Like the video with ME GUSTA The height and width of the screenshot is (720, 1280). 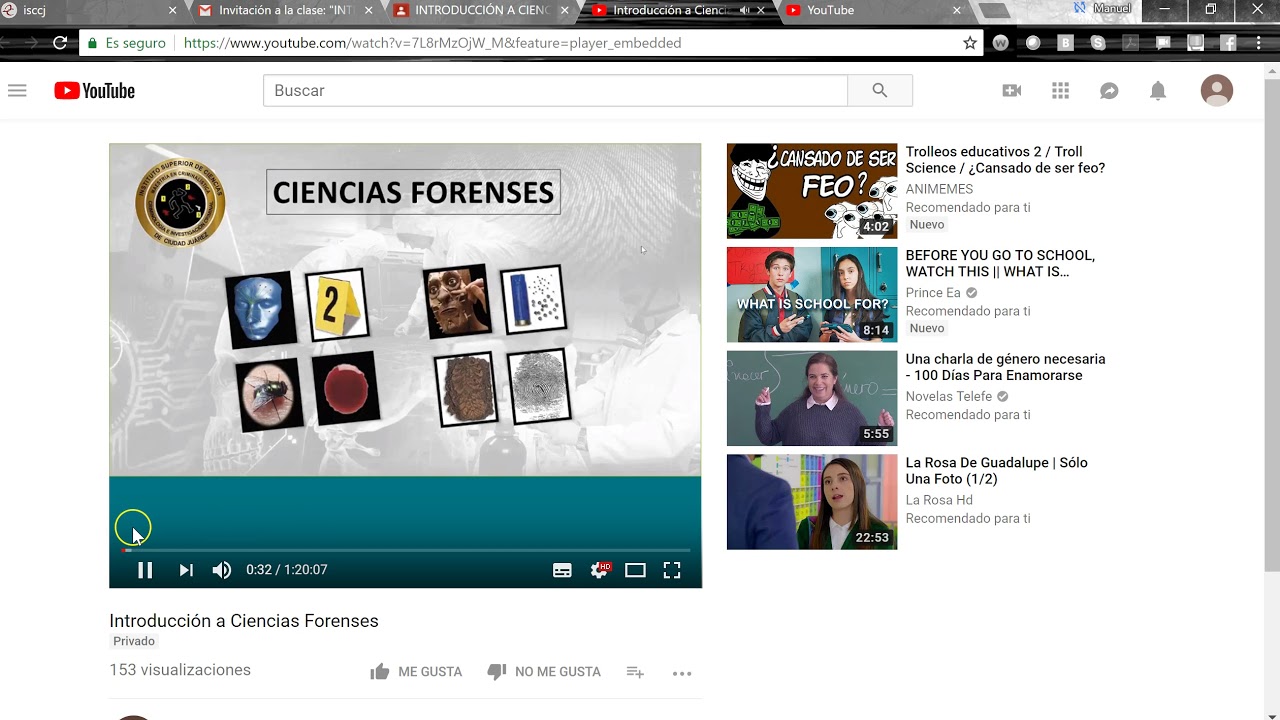click(x=416, y=672)
